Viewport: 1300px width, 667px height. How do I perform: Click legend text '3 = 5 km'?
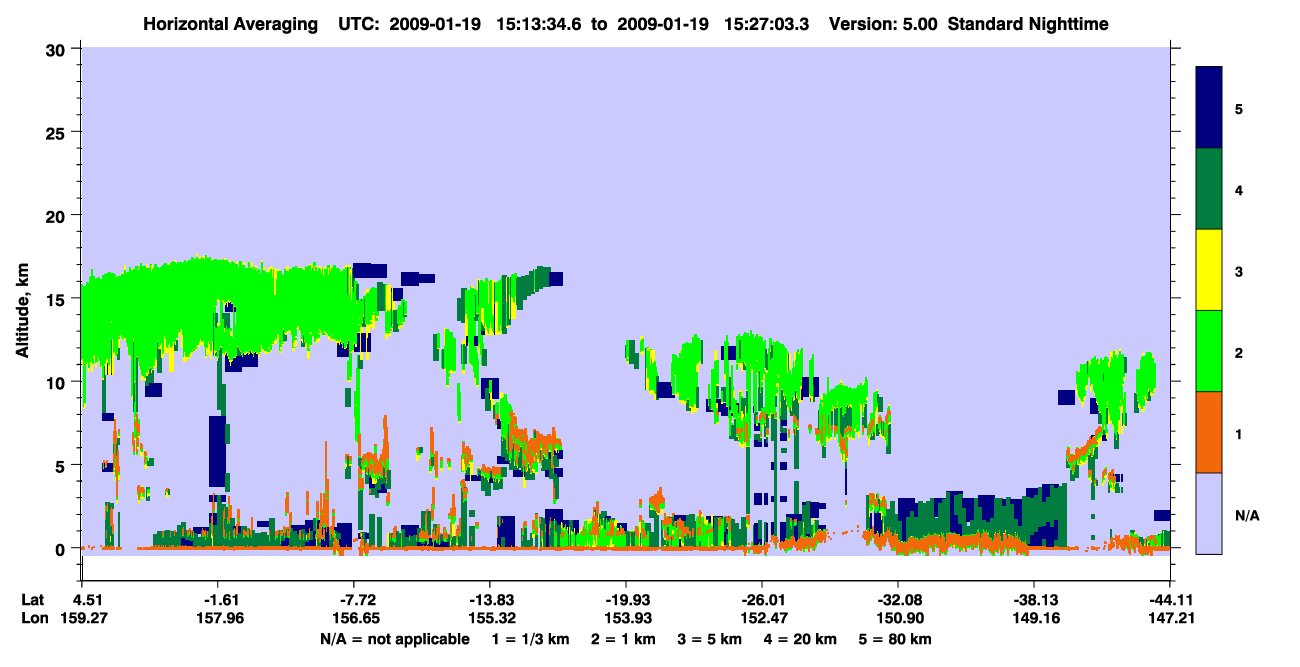[711, 638]
